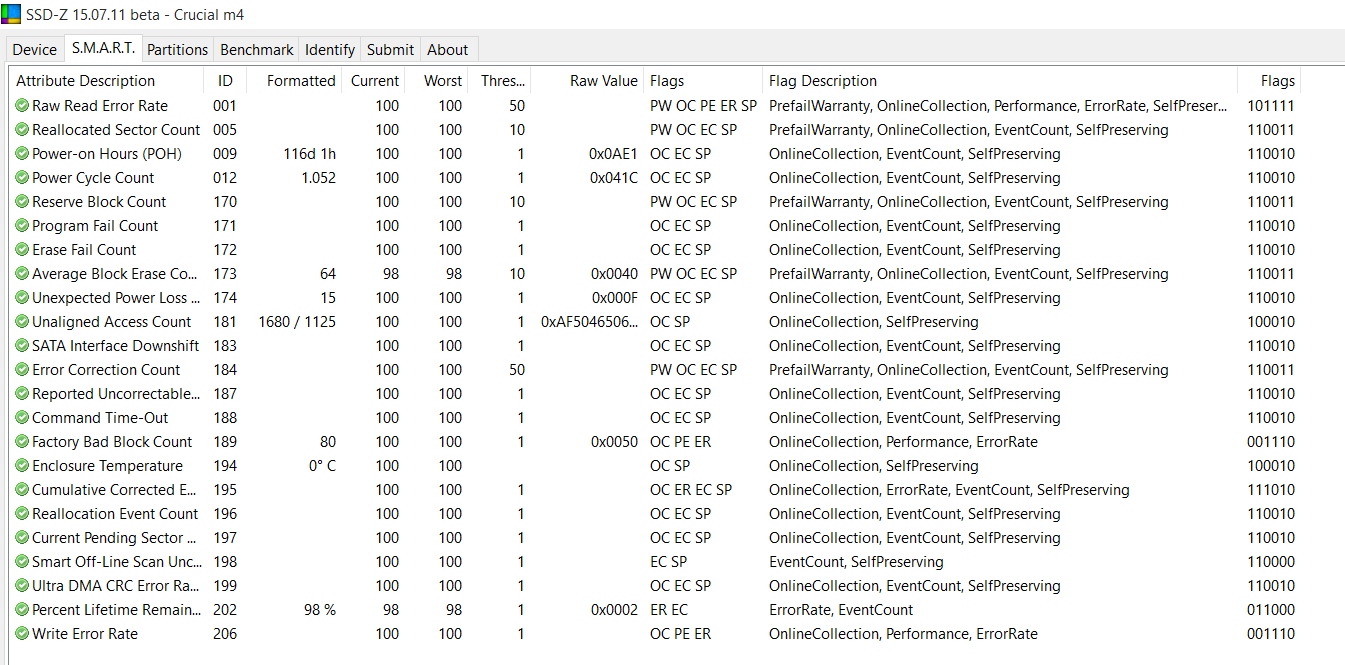The height and width of the screenshot is (665, 1345).
Task: Click green status icon for Command Time-Out
Action: [x=22, y=418]
